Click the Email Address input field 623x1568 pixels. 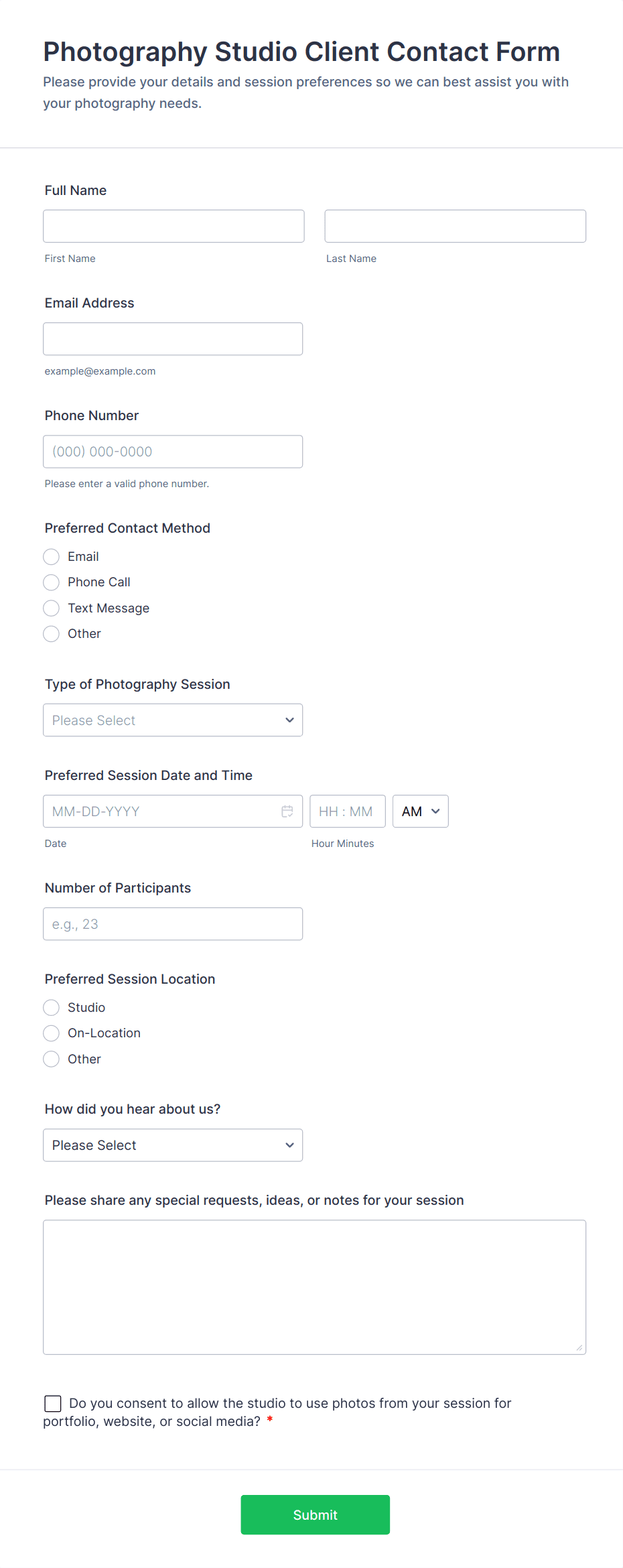[x=173, y=338]
